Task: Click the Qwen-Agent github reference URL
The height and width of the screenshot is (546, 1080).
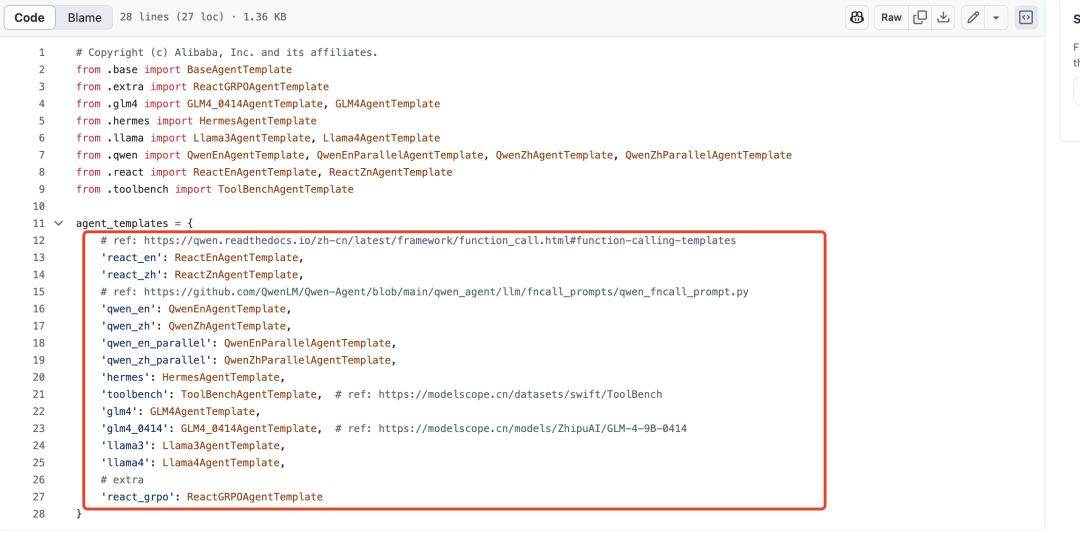Action: pyautogui.click(x=446, y=292)
